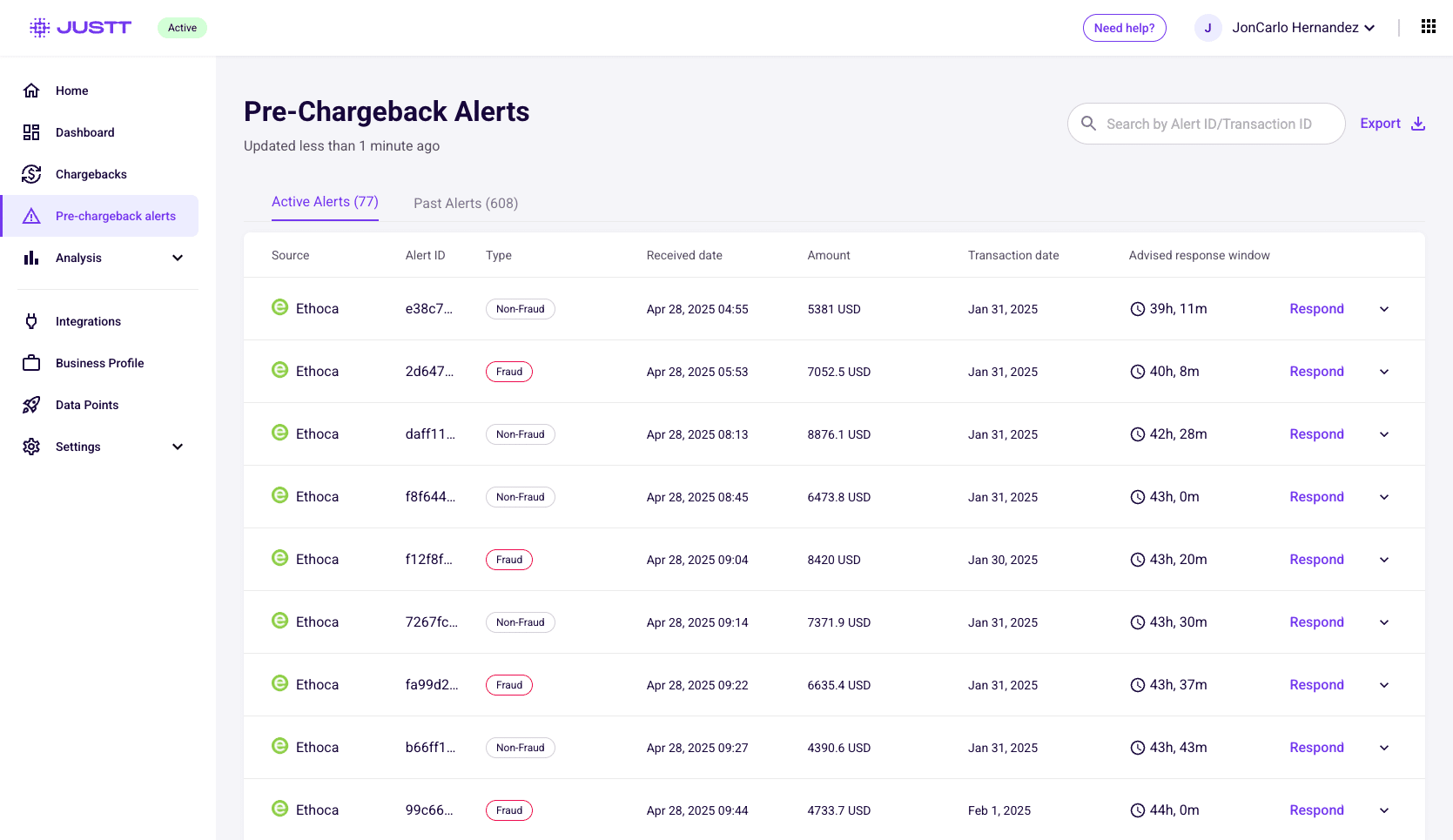Respond to the 8420 USD alert
Image resolution: width=1453 pixels, height=840 pixels.
(x=1316, y=560)
